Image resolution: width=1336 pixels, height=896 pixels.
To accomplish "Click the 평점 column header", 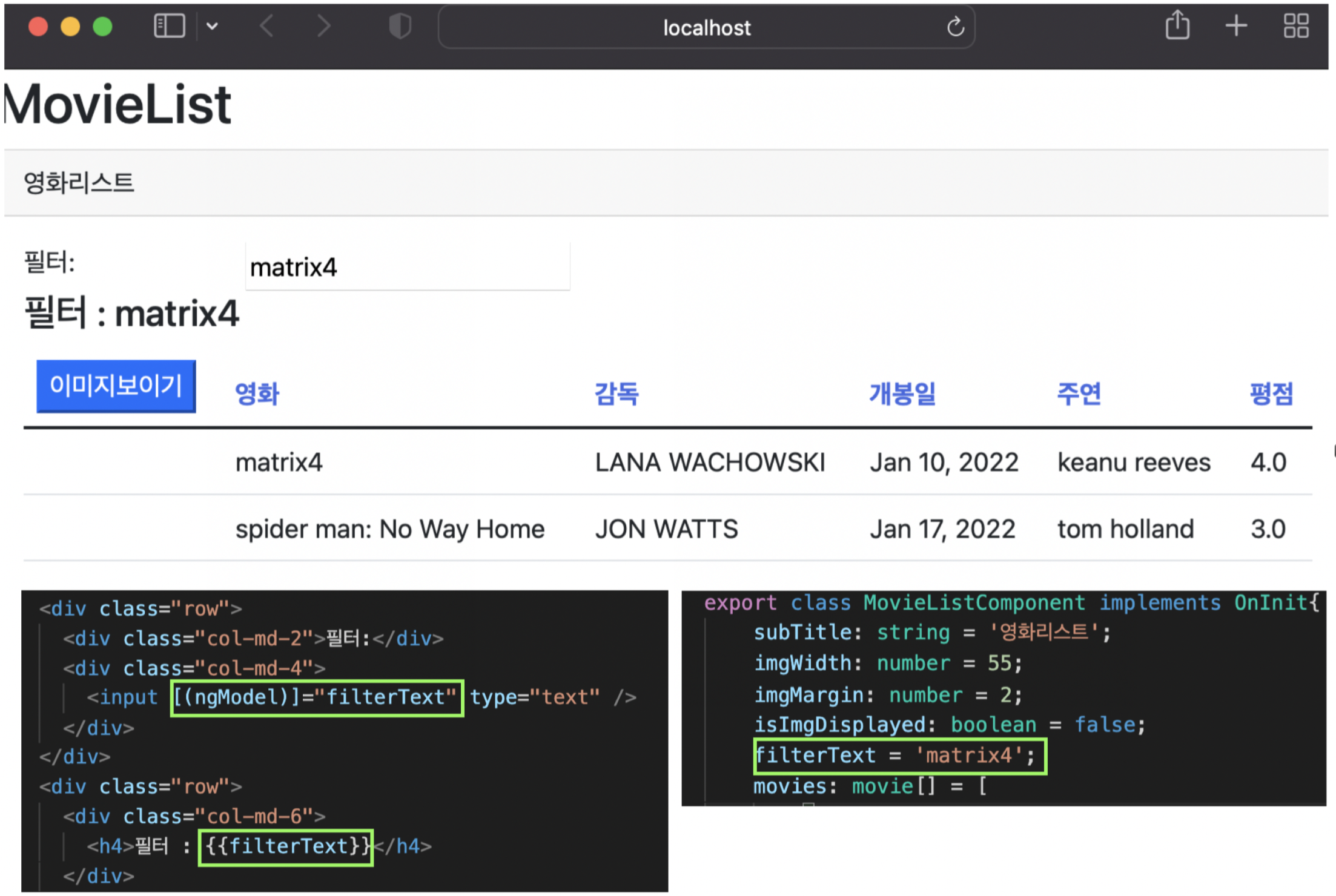I will [1271, 394].
